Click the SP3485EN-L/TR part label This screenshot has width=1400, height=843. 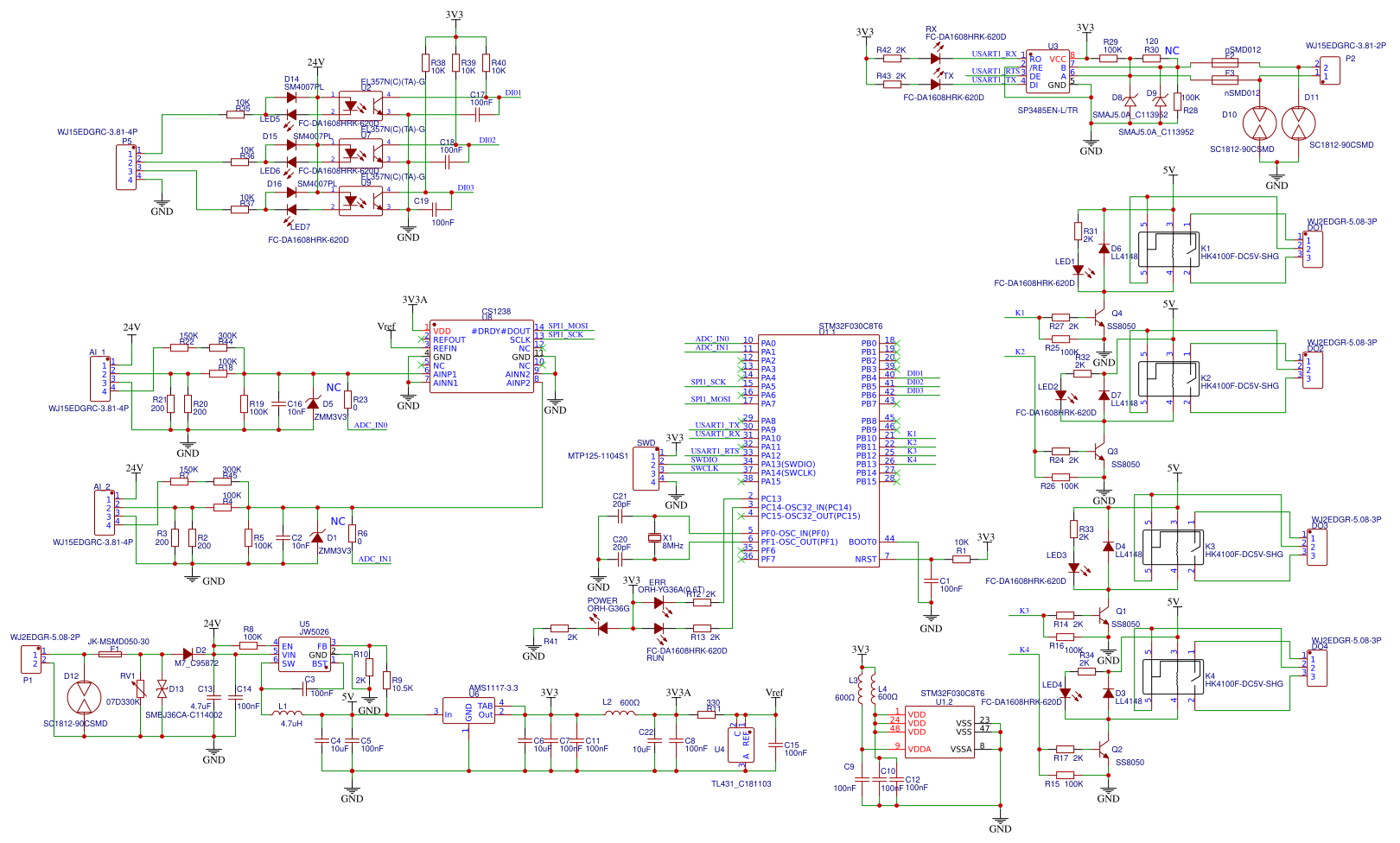tap(1047, 111)
